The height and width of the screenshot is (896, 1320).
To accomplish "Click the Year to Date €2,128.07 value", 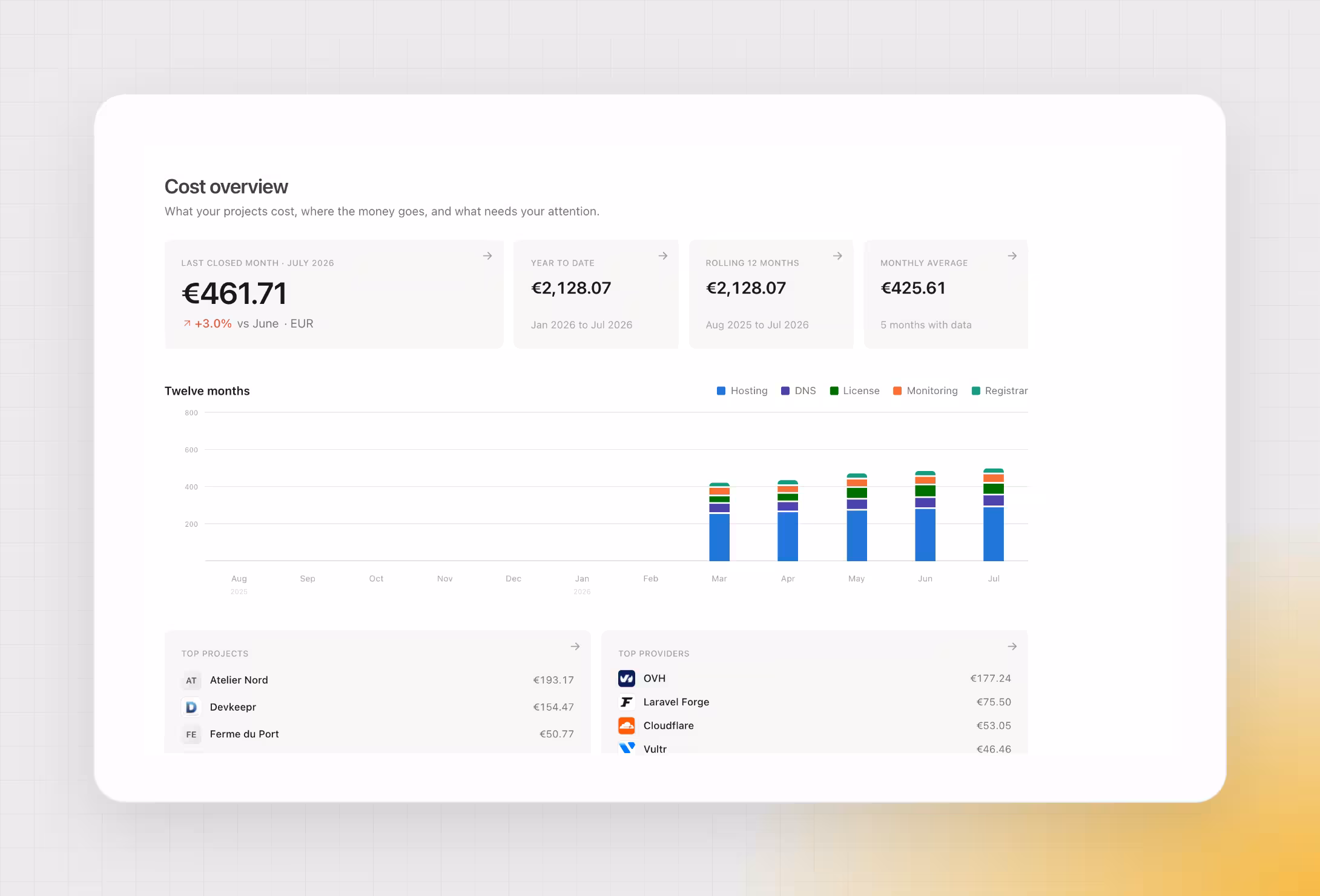I will (x=571, y=288).
